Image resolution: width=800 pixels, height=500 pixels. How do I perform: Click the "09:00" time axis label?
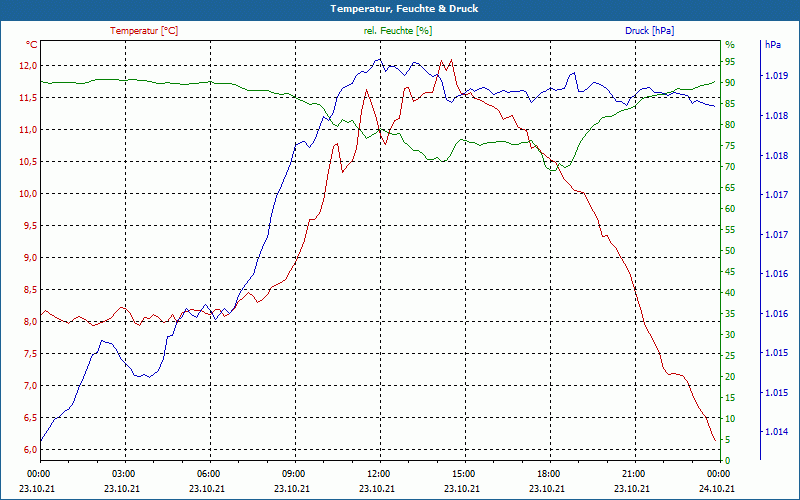pyautogui.click(x=292, y=473)
